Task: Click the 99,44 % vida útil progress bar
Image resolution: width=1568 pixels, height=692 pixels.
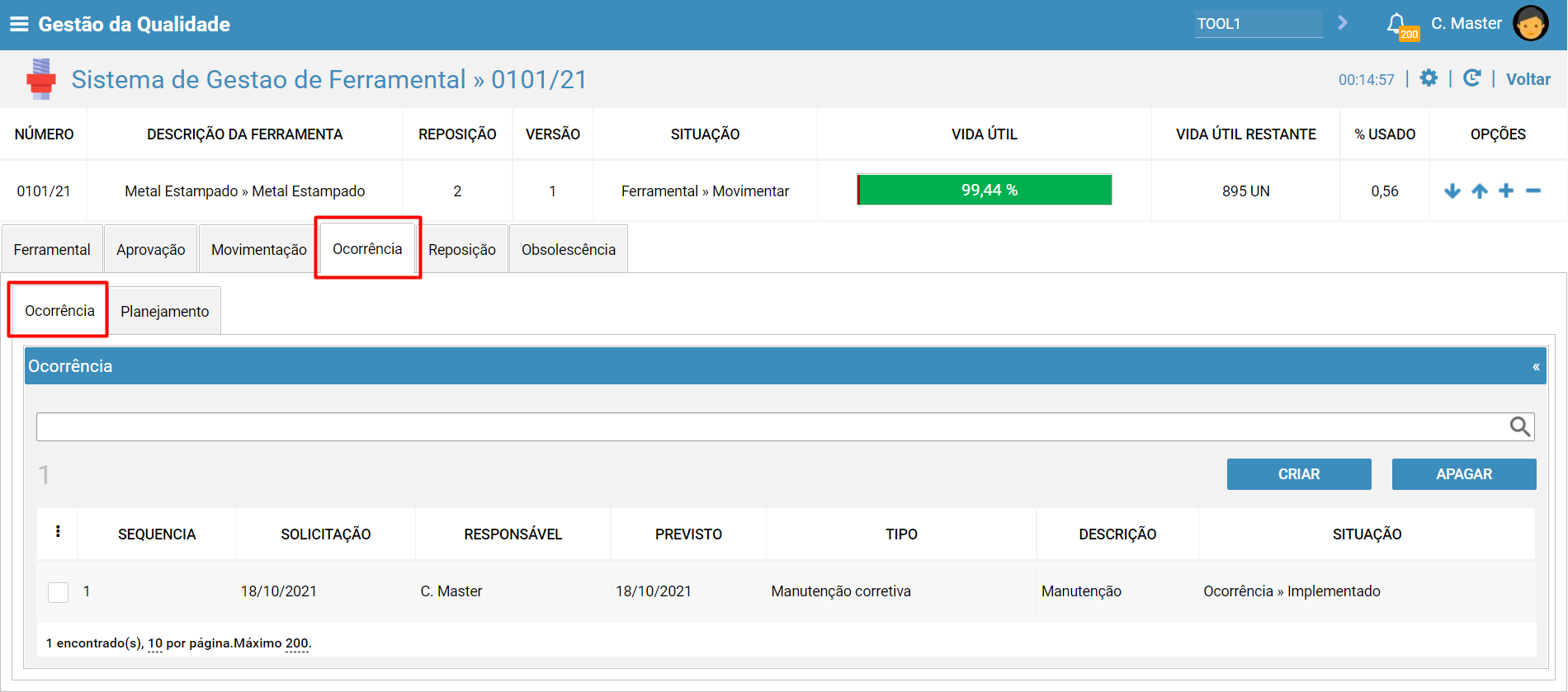Action: click(985, 190)
